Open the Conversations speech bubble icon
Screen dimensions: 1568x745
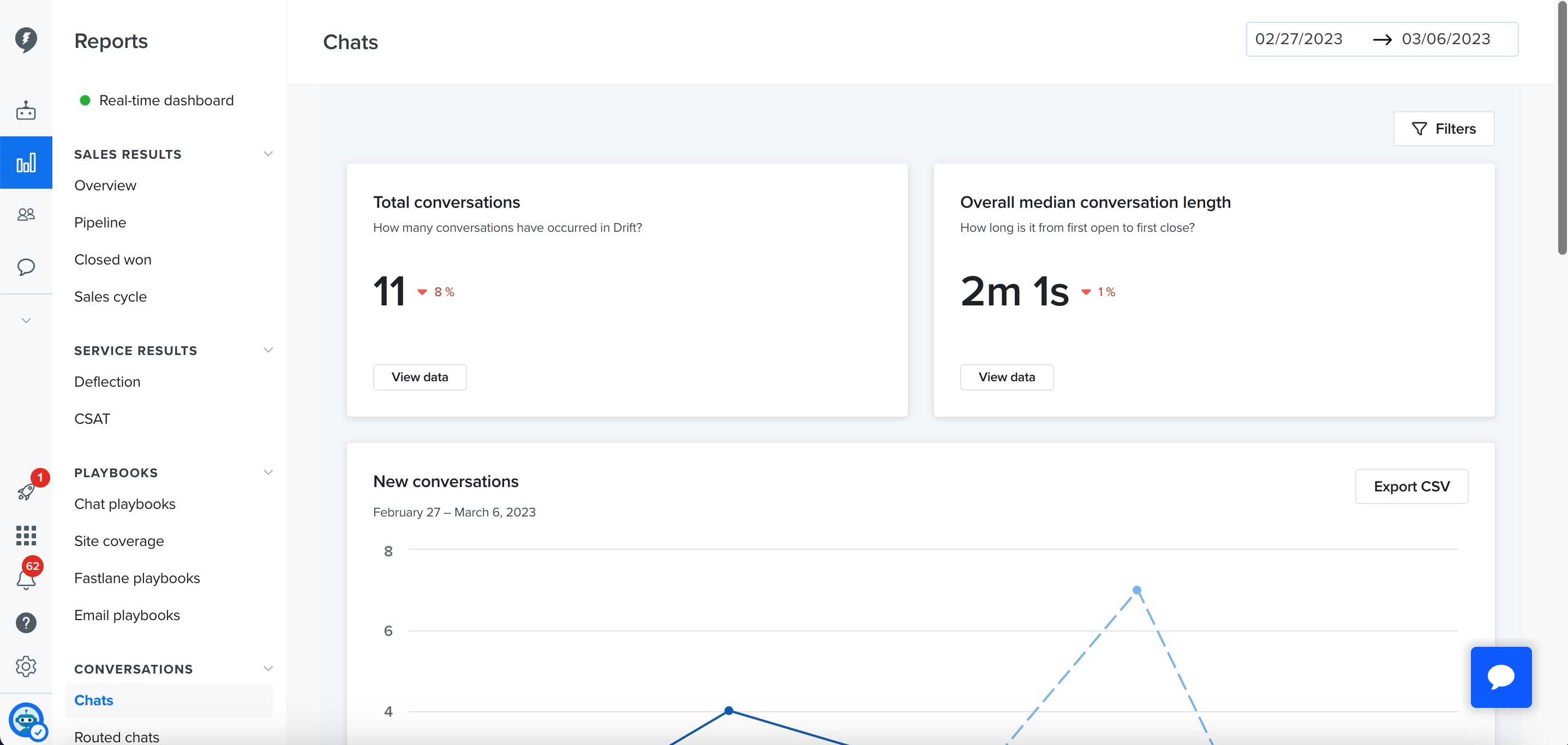(x=26, y=267)
